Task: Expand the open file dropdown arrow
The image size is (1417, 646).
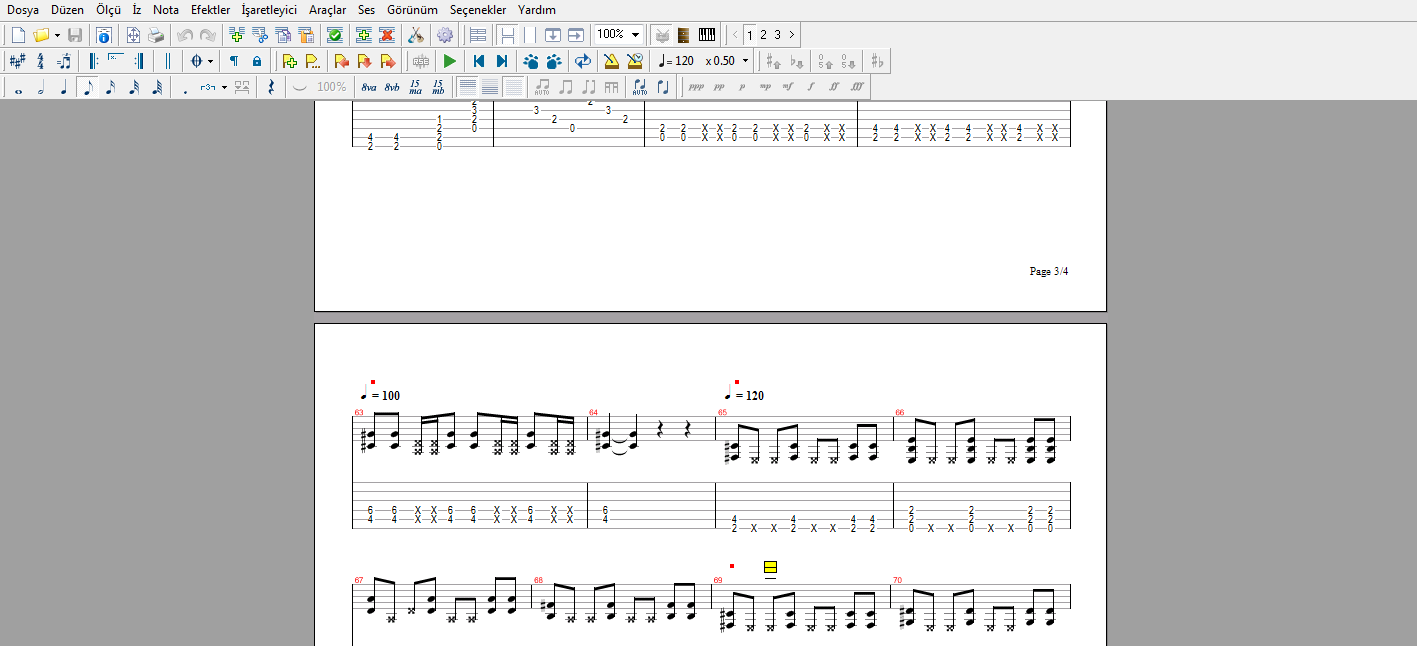Action: pos(57,35)
